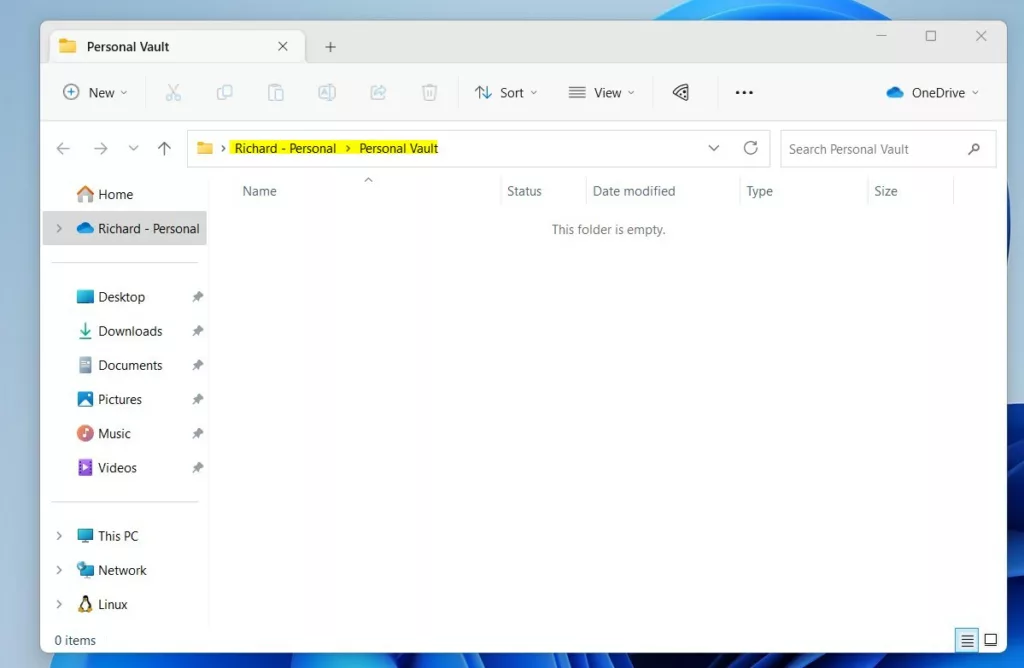The image size is (1024, 668).
Task: Open Videos quick access folder
Action: coord(117,468)
